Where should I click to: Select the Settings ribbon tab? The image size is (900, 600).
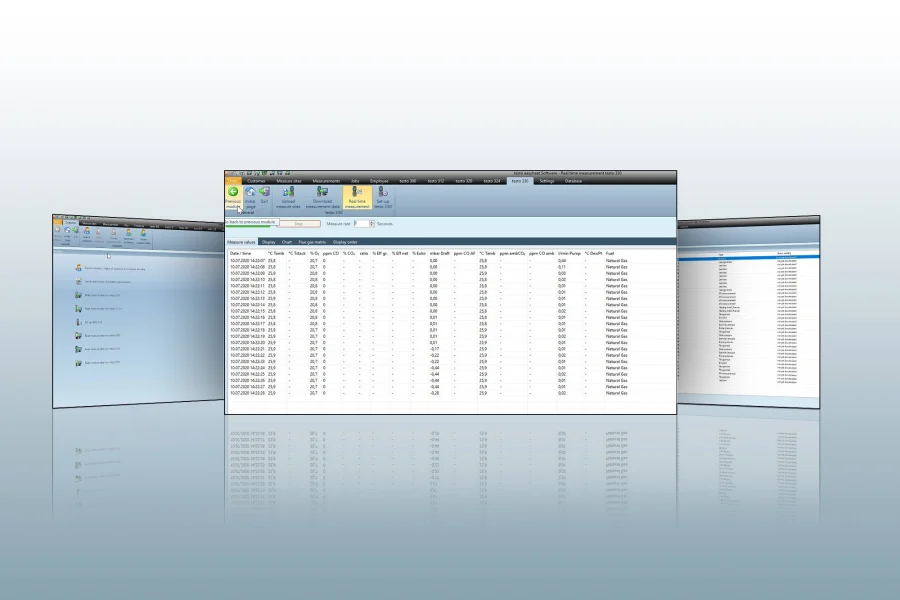pos(546,181)
